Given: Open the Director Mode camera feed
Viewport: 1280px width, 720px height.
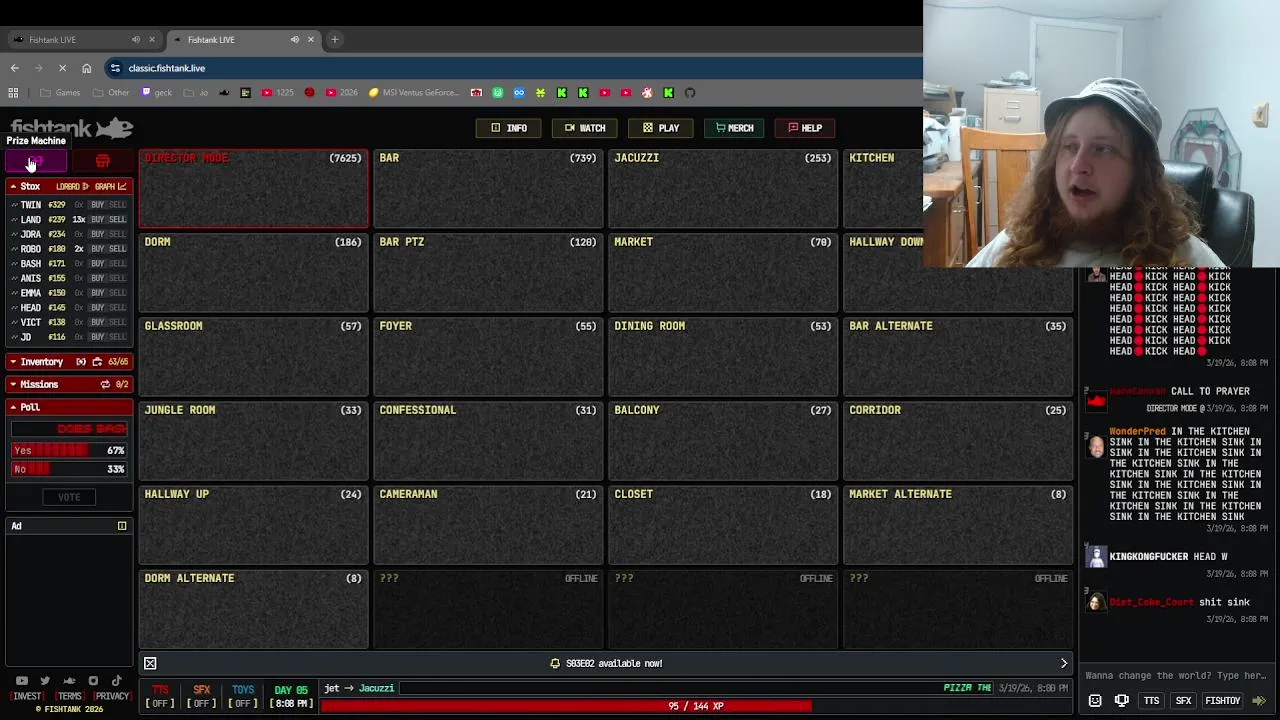Looking at the screenshot, I should (254, 189).
